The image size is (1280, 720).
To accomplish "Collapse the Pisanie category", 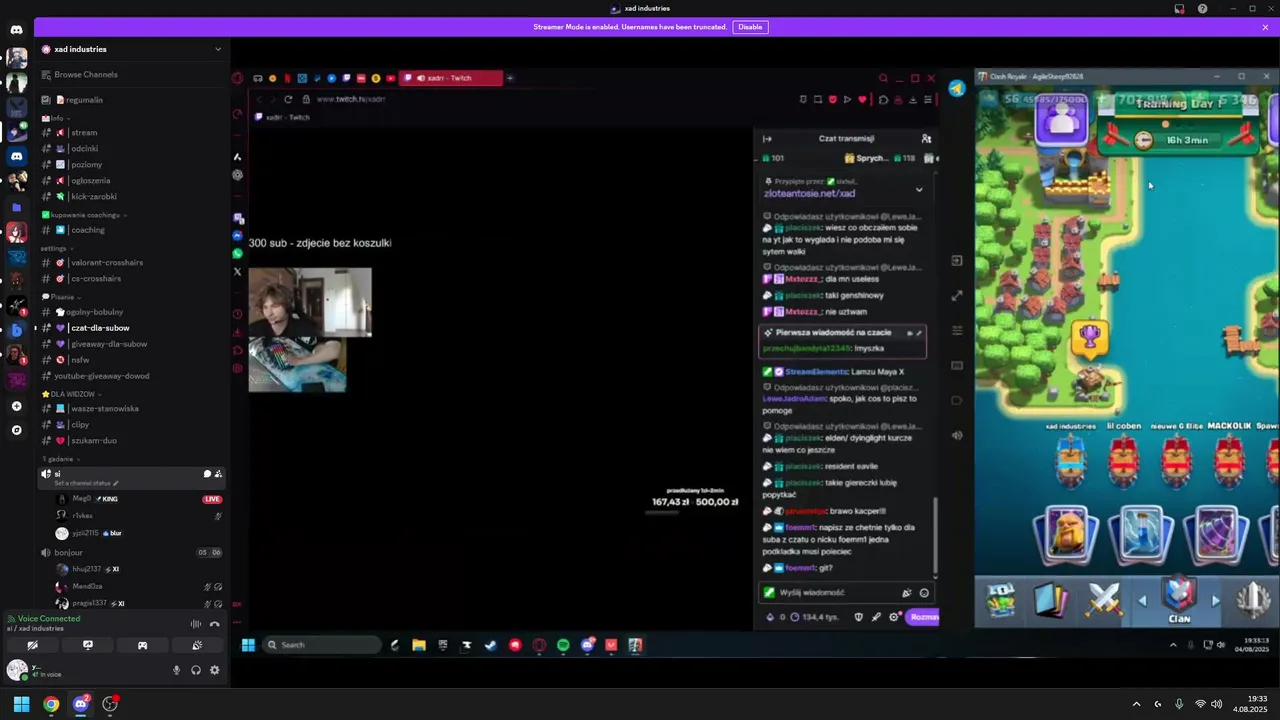I will [x=62, y=297].
